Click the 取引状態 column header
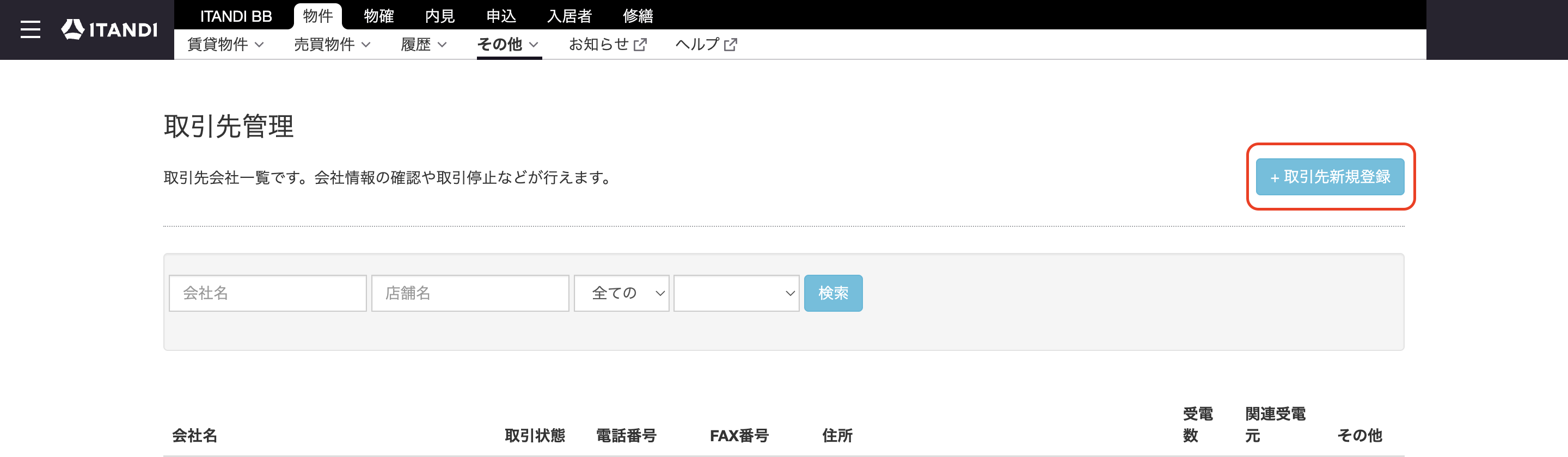 click(x=535, y=436)
